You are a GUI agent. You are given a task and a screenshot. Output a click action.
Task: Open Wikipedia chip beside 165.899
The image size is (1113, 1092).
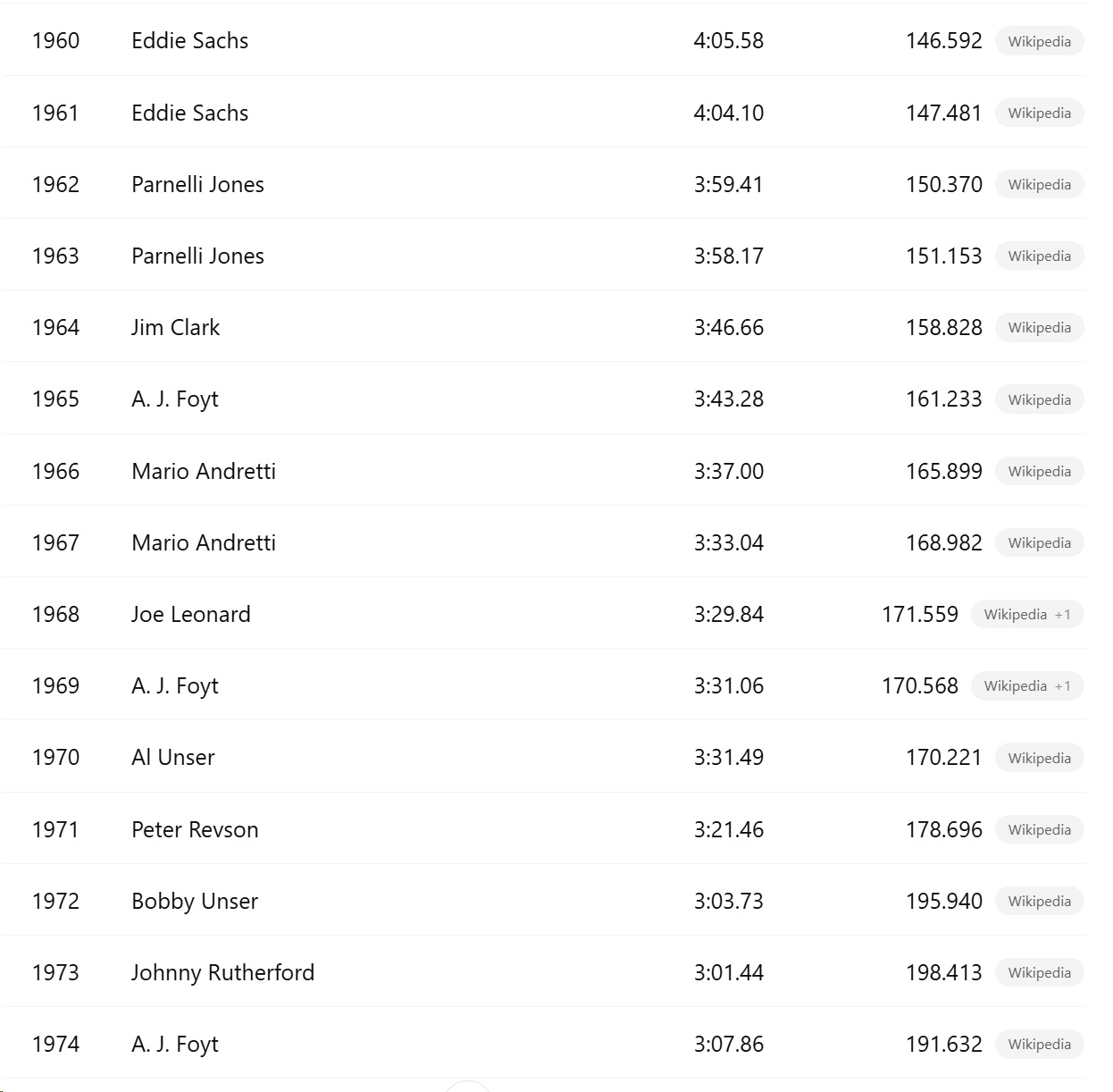[x=1039, y=471]
